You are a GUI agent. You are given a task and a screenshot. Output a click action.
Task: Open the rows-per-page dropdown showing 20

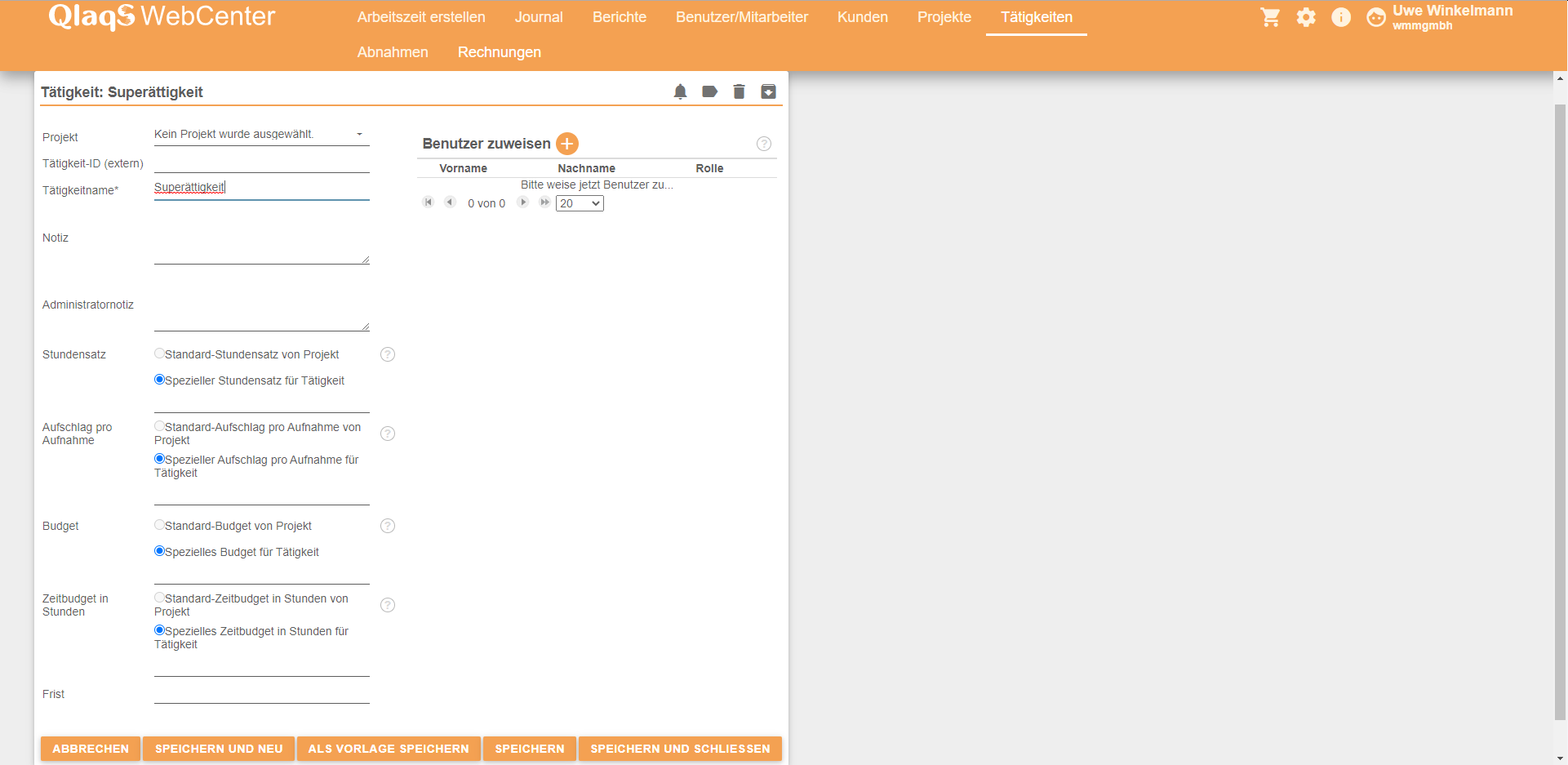[580, 203]
